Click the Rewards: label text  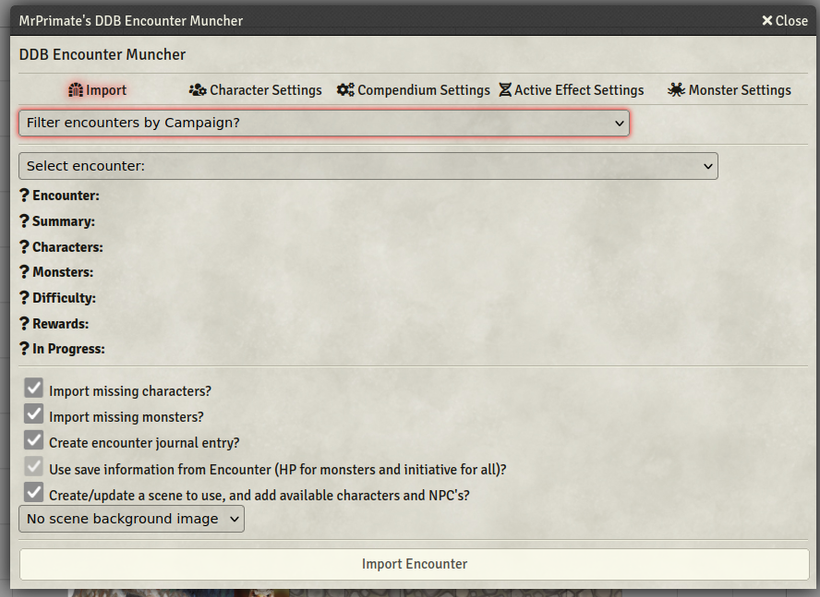click(x=61, y=324)
